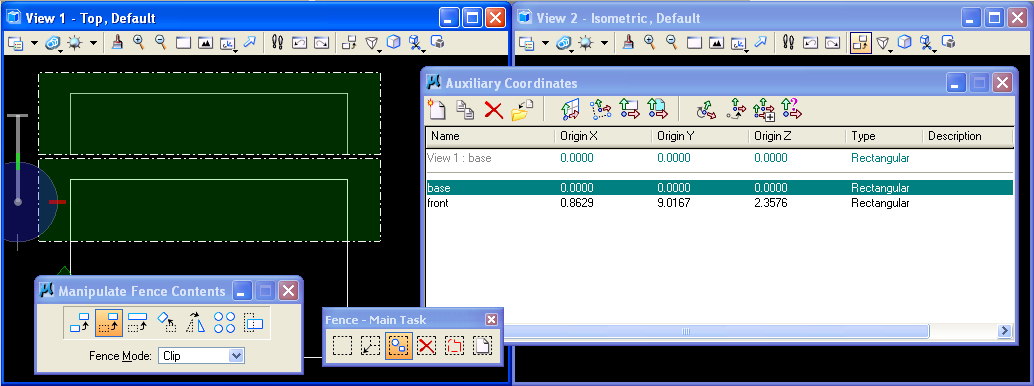
Task: Click Delete Fence Contents red X icon
Action: coord(427,346)
